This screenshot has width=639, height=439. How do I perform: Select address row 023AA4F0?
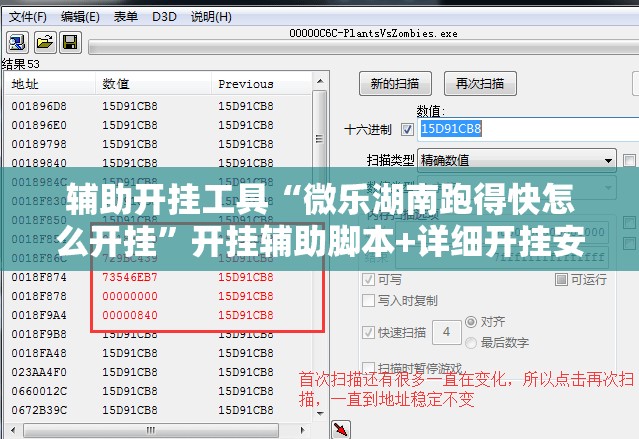point(158,372)
